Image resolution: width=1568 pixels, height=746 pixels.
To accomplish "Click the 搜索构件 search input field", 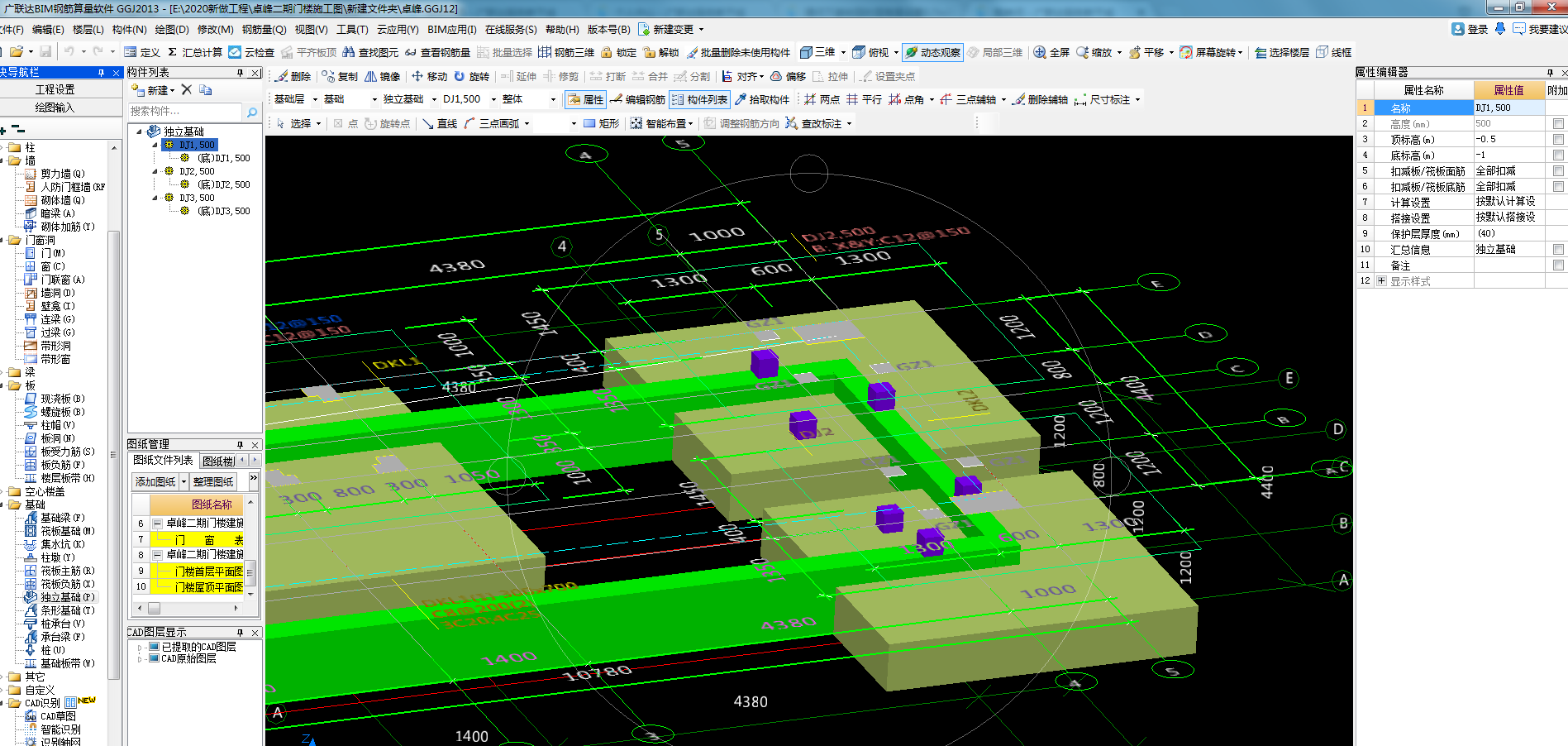I will pos(185,112).
